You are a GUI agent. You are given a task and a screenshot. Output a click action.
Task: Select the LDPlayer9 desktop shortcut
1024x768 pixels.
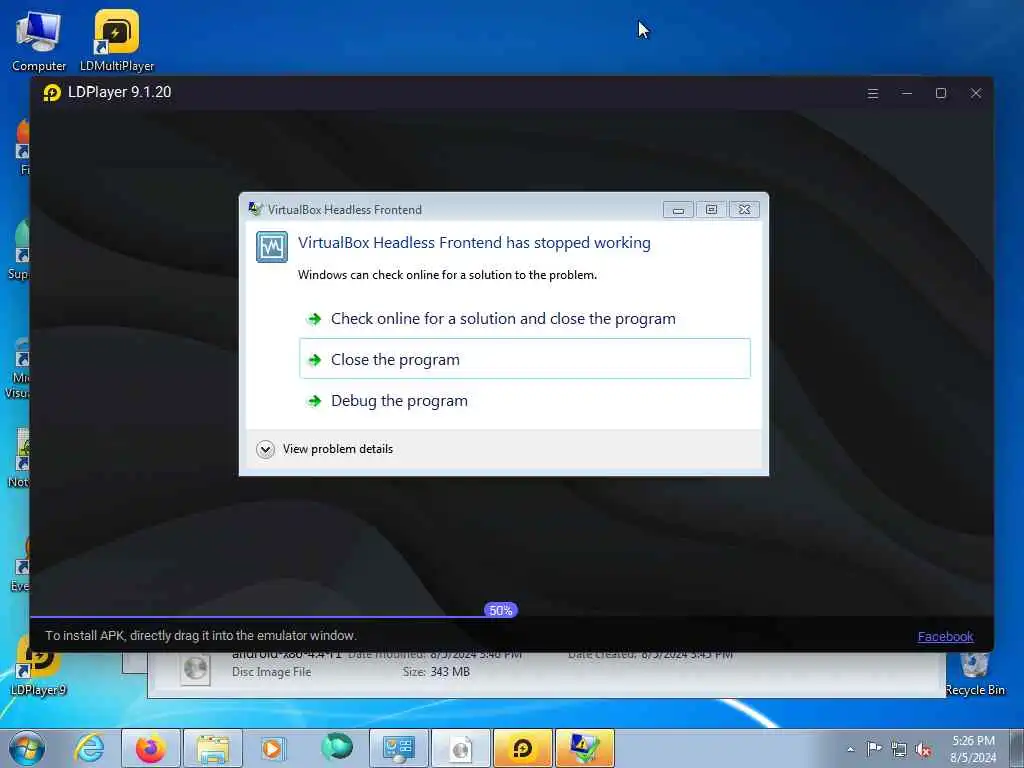[x=39, y=666]
